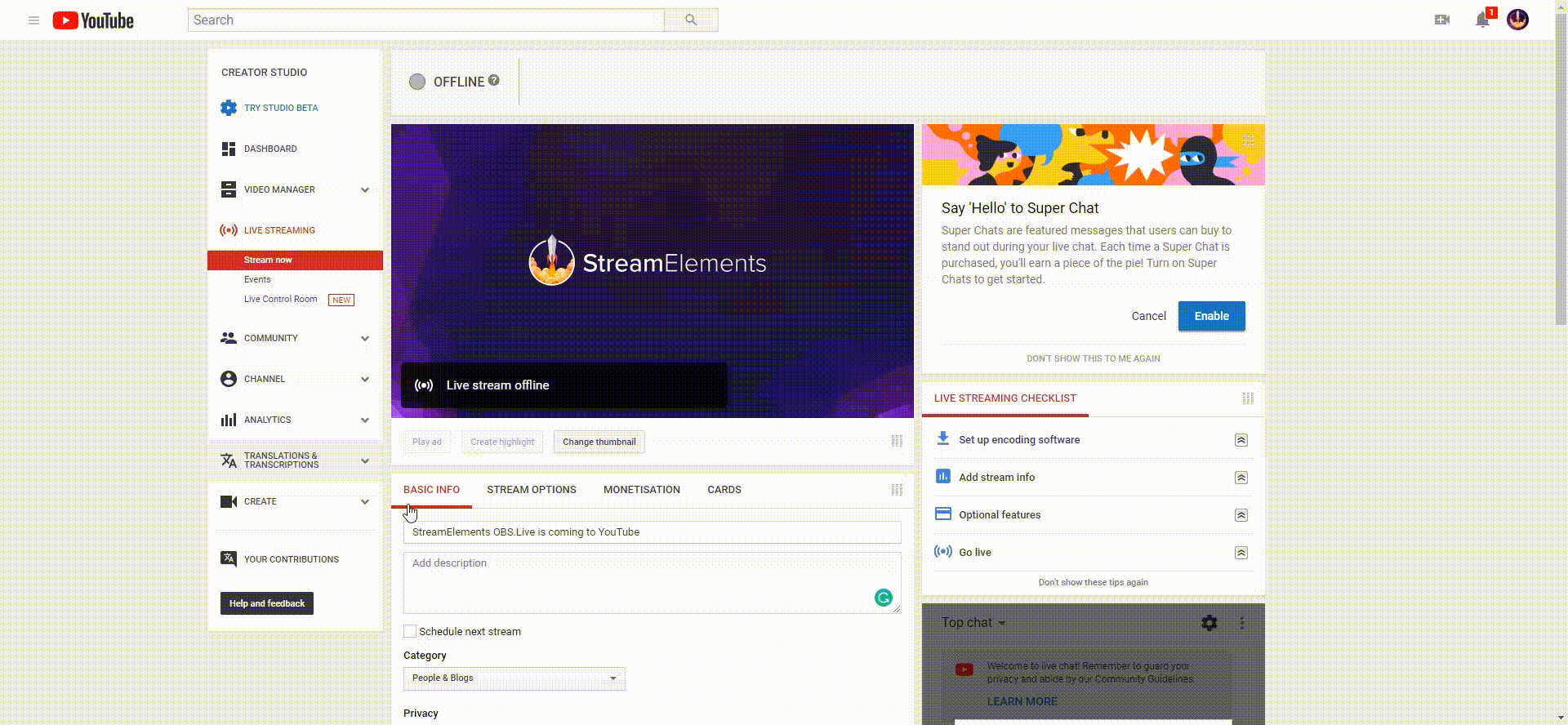Cancel the Super Chat prompt
The height and width of the screenshot is (725, 1568).
pyautogui.click(x=1148, y=316)
